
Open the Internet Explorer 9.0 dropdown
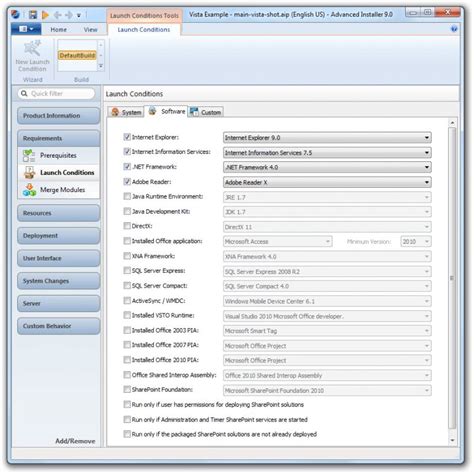tap(327, 138)
